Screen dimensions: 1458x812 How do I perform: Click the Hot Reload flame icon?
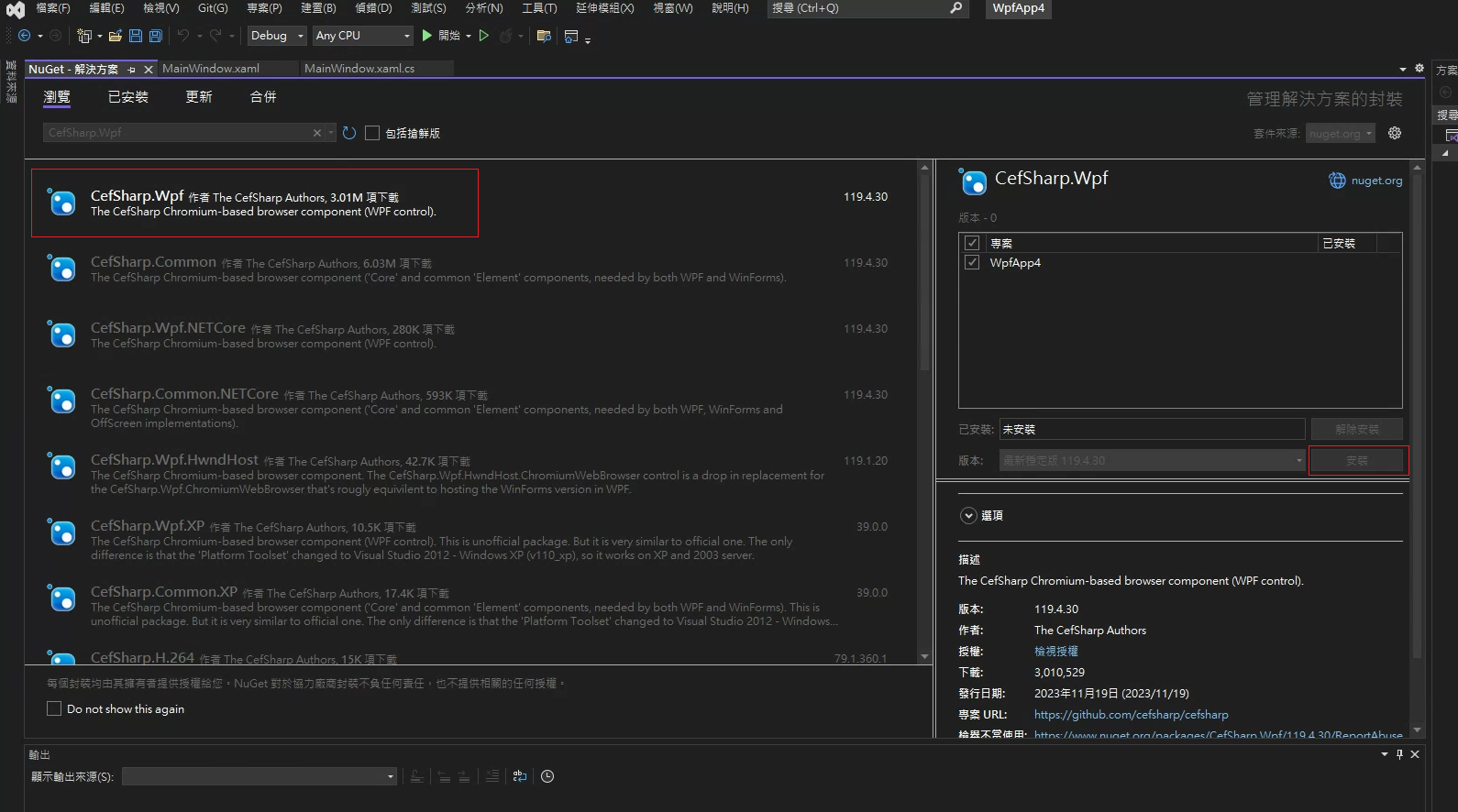click(505, 36)
